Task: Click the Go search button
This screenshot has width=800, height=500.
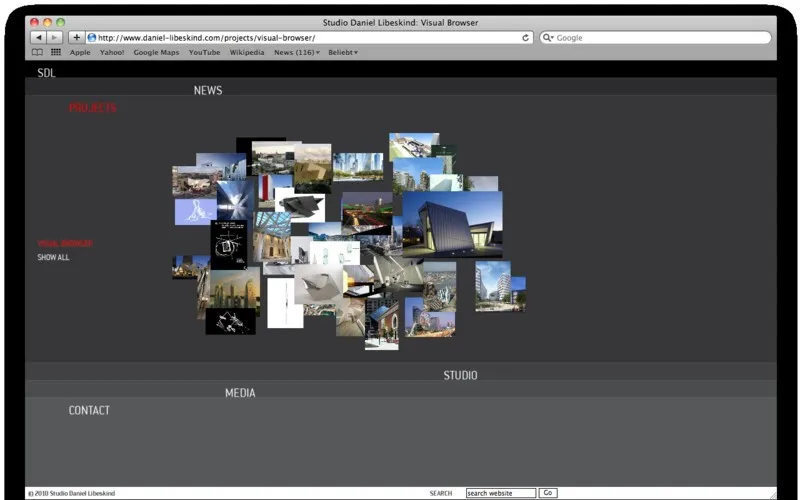Action: pos(548,493)
